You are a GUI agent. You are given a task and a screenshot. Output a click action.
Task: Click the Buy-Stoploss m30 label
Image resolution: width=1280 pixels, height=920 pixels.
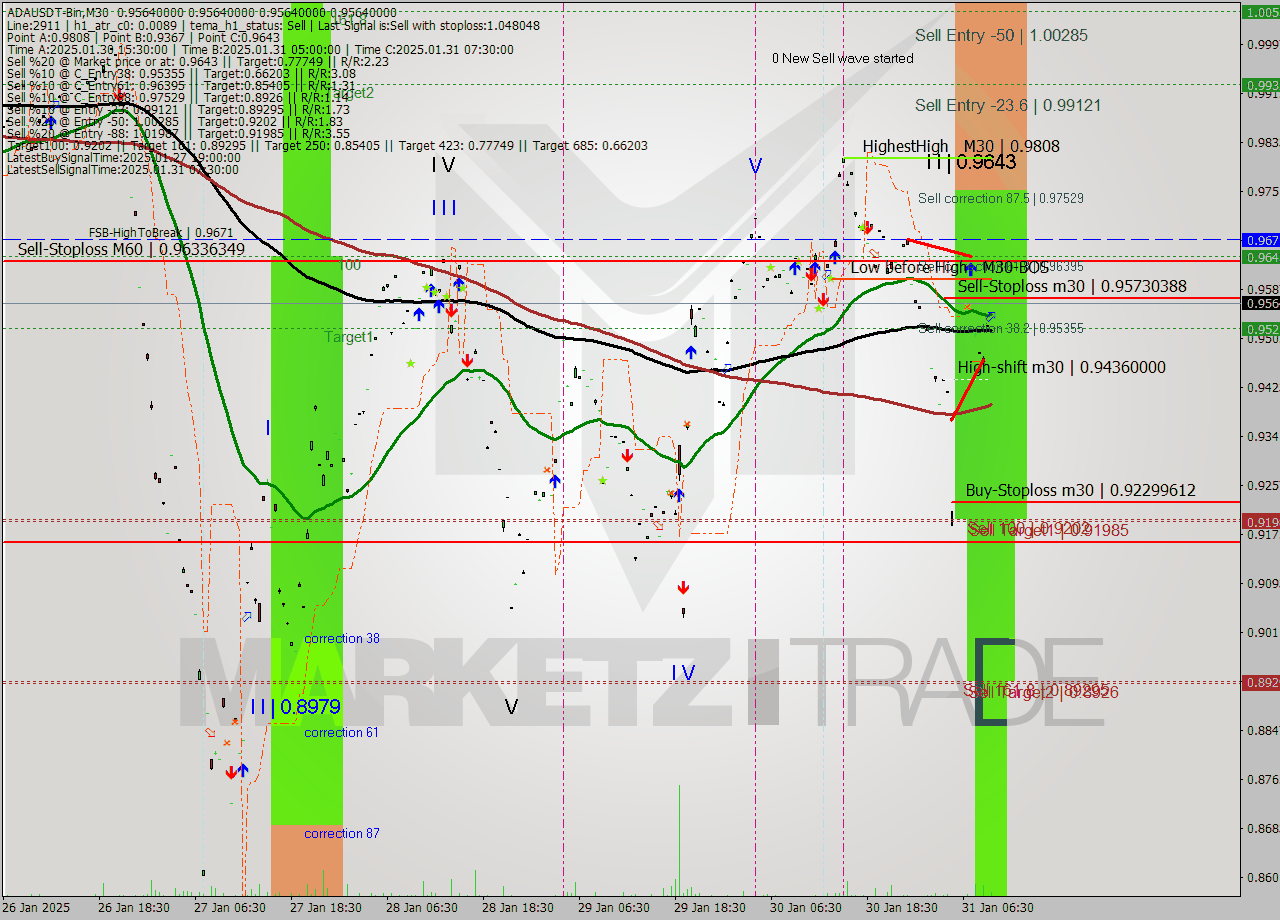(1080, 491)
